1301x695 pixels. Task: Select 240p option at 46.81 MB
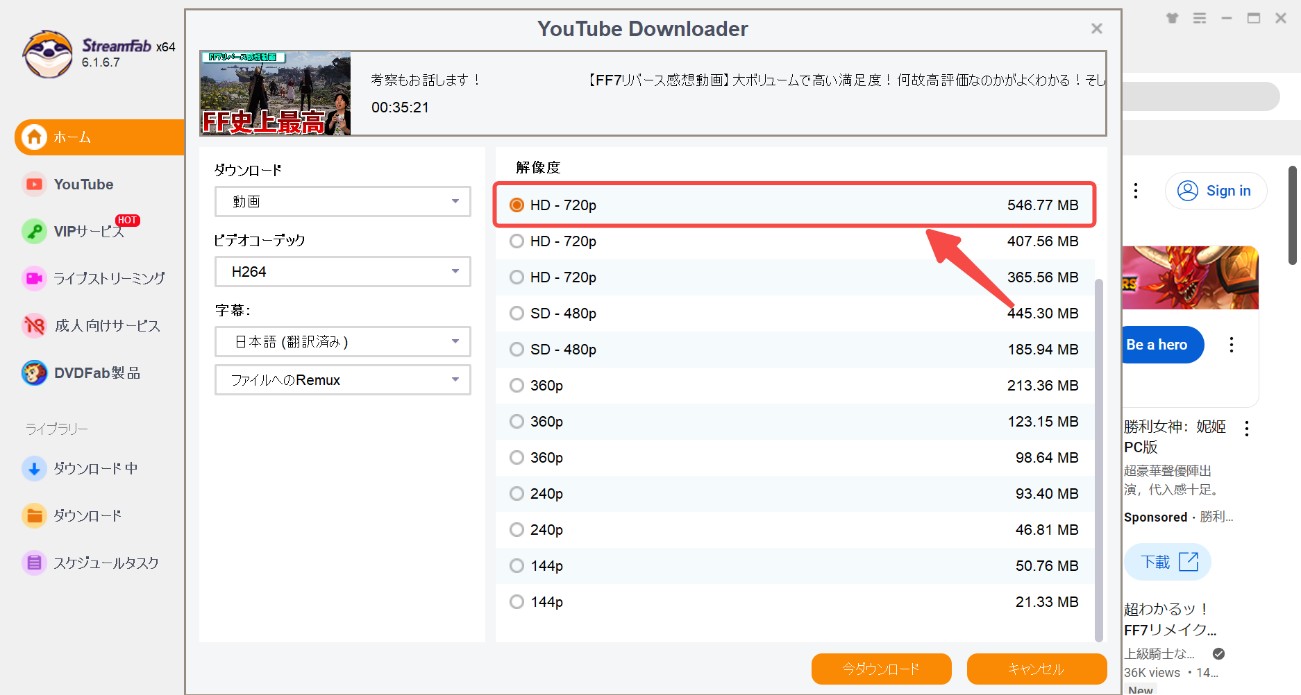point(795,529)
